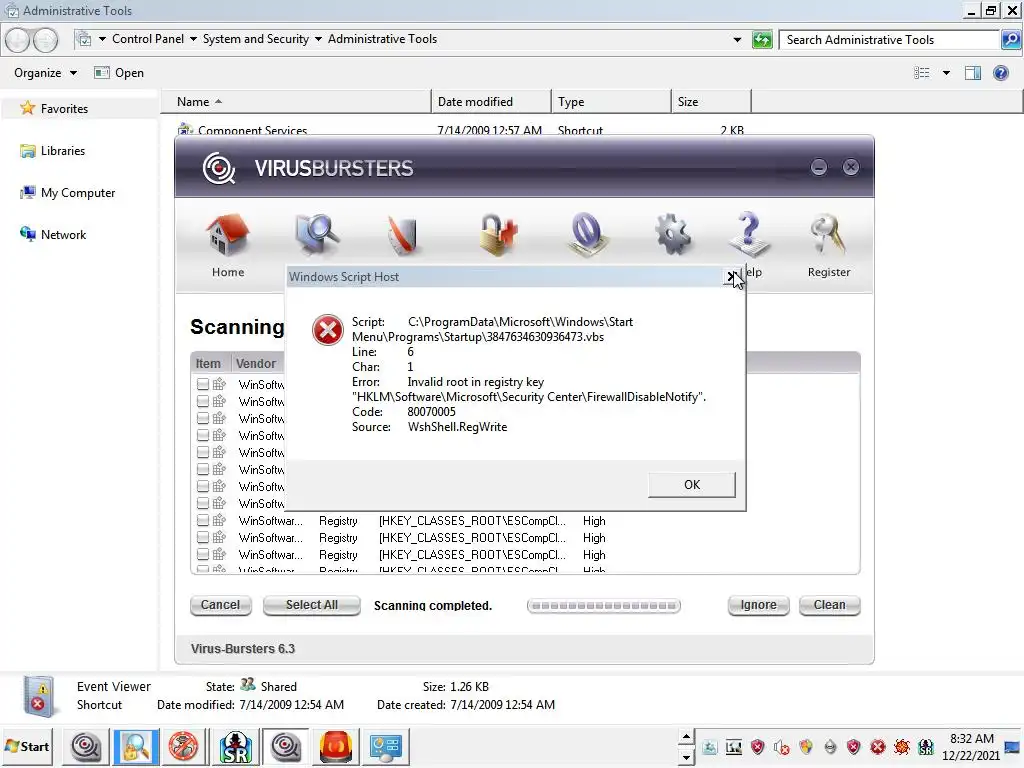This screenshot has height=768, width=1024.
Task: Click the red bug tray icon
Action: [x=902, y=747]
